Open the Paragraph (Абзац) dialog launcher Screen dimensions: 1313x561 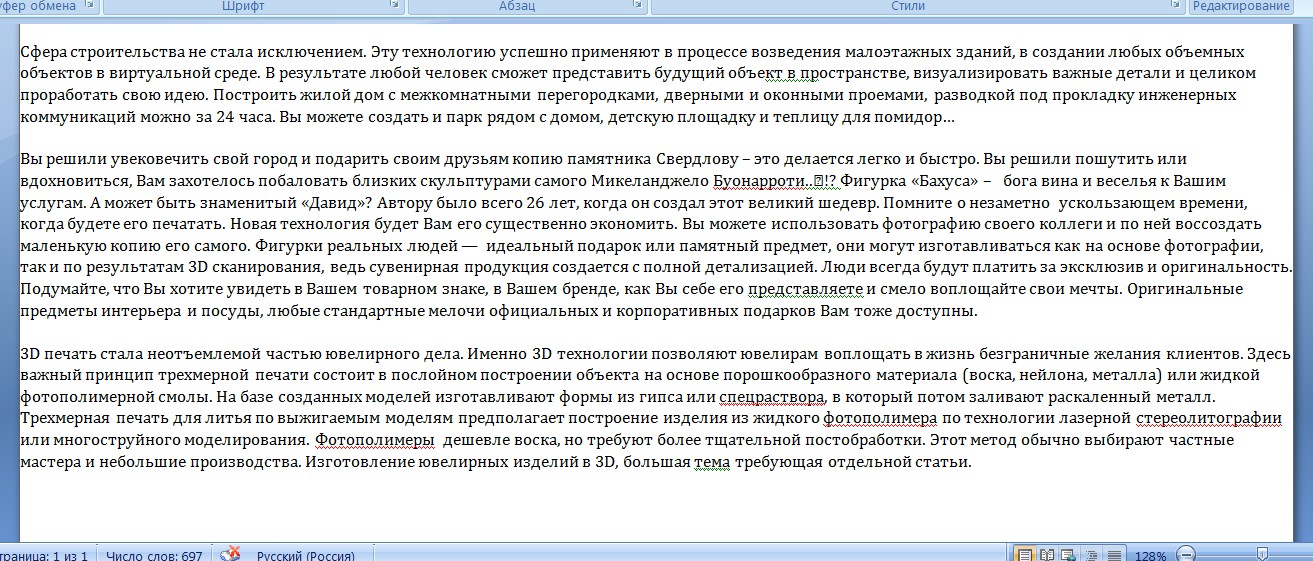click(639, 6)
